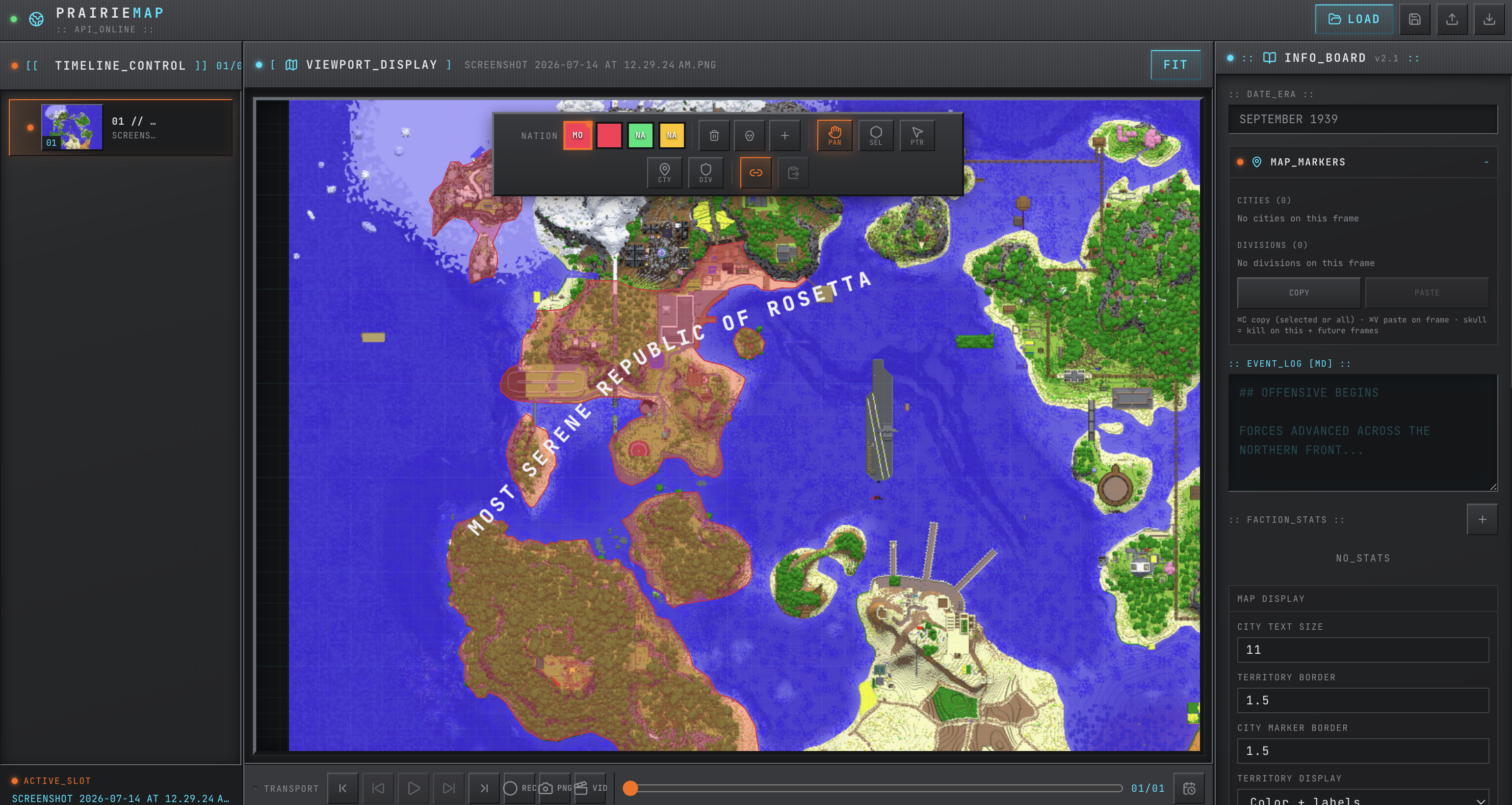Click the City Marker Border value field
Image resolution: width=1512 pixels, height=805 pixels.
click(x=1363, y=751)
